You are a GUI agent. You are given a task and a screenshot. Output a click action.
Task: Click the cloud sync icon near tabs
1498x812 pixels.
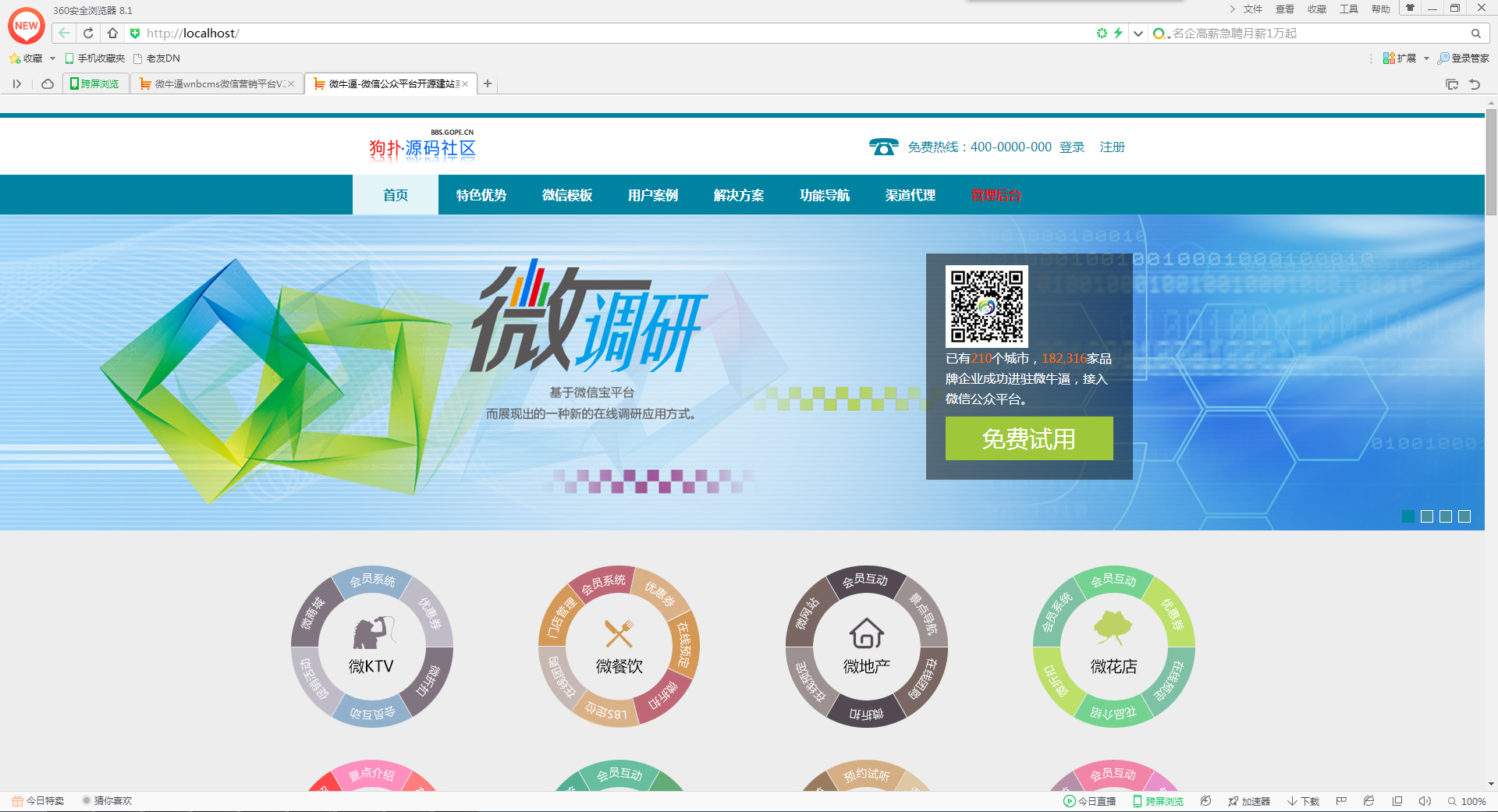(x=48, y=83)
